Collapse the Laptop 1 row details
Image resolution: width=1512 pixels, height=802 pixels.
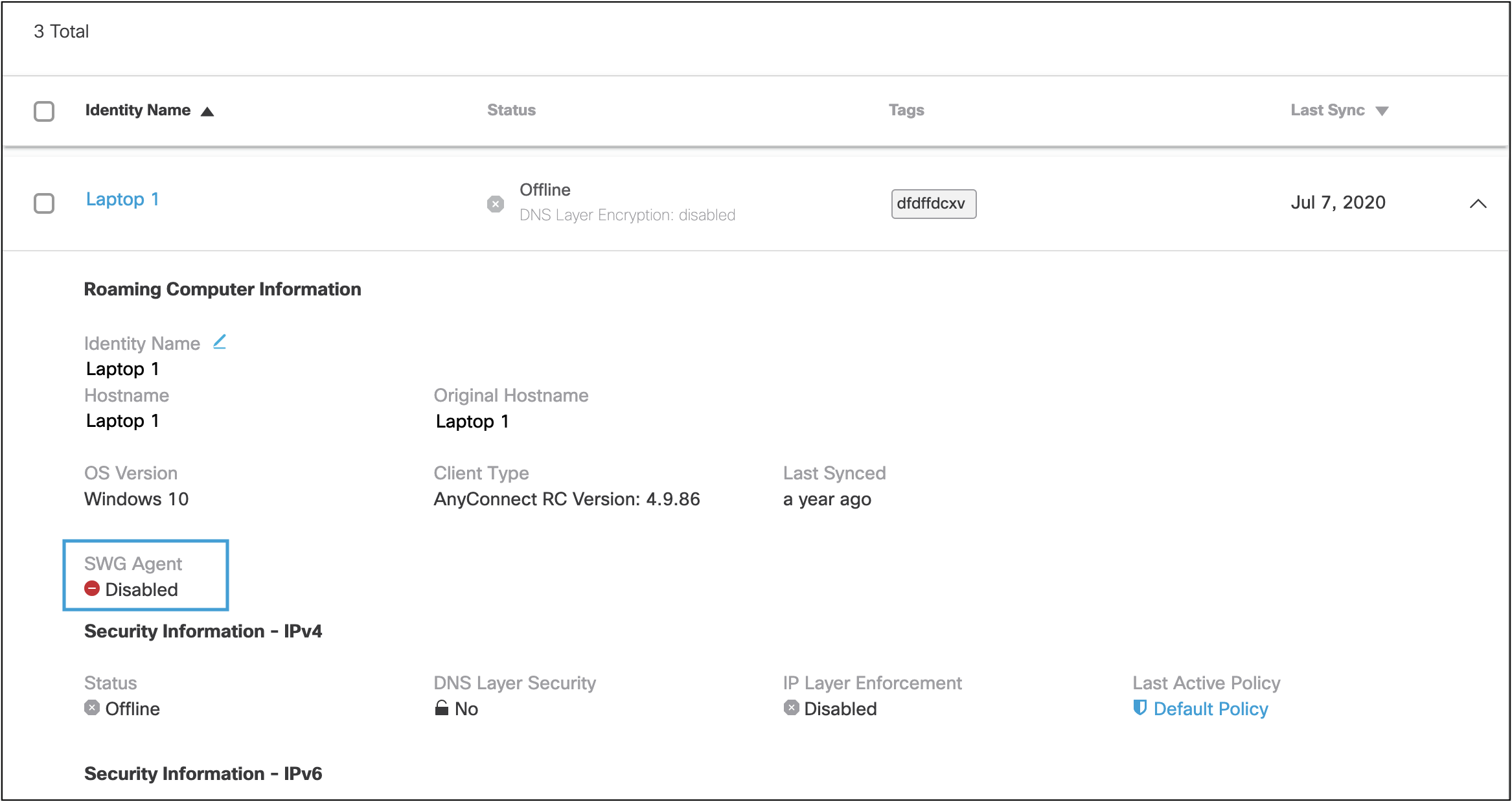tap(1478, 203)
